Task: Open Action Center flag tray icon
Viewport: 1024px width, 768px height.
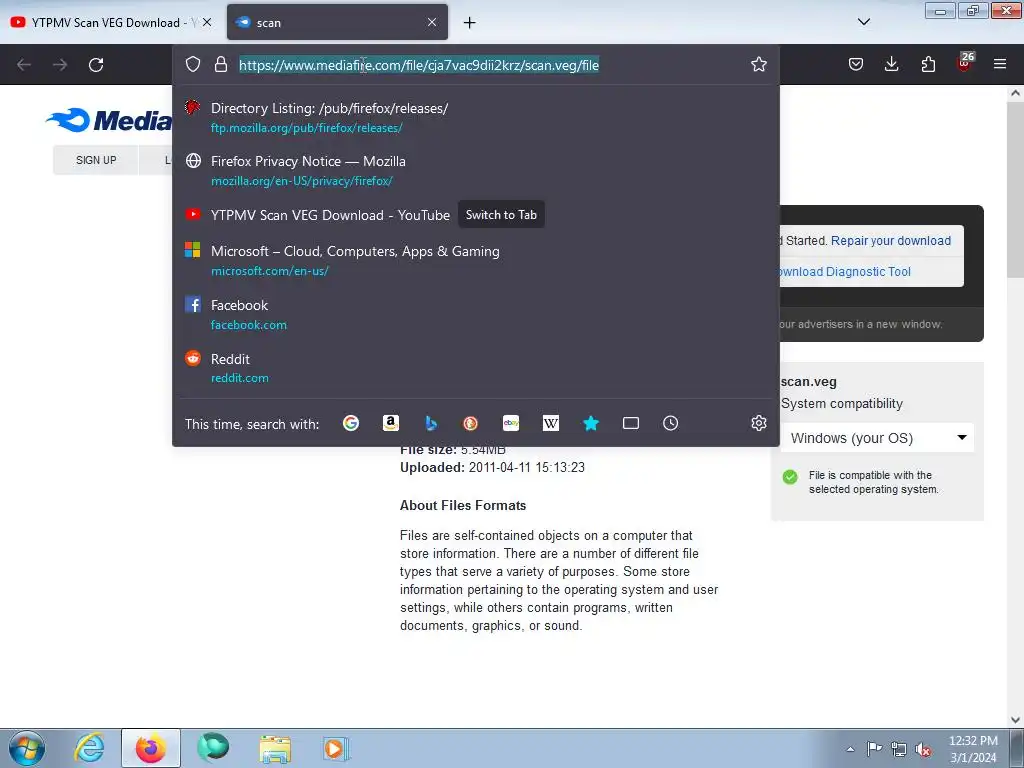Action: click(x=874, y=749)
